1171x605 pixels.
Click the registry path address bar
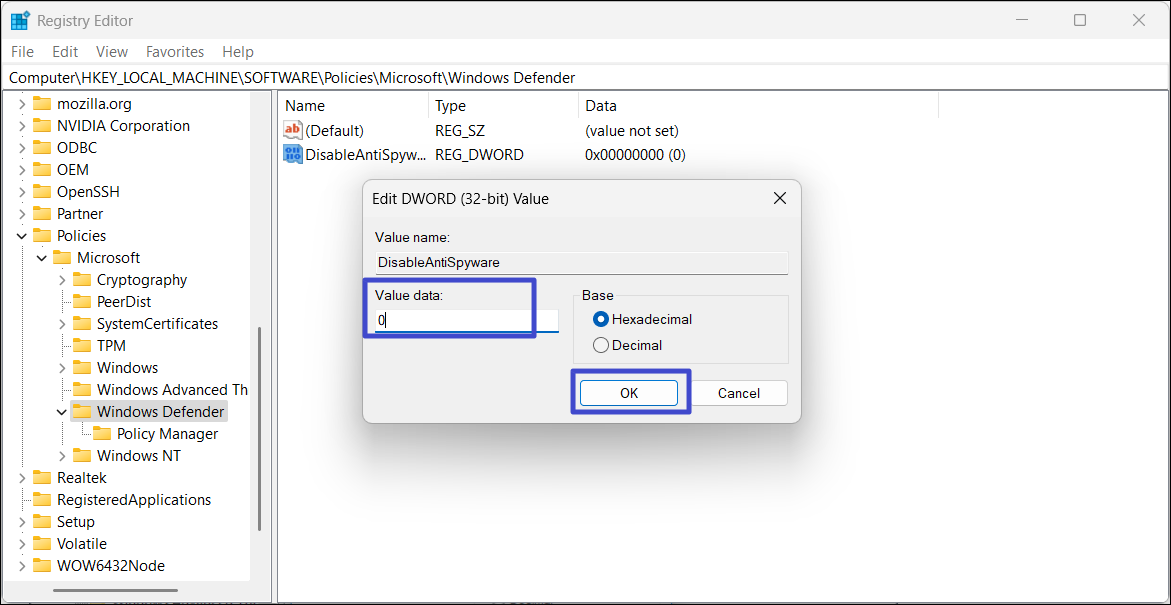point(586,78)
